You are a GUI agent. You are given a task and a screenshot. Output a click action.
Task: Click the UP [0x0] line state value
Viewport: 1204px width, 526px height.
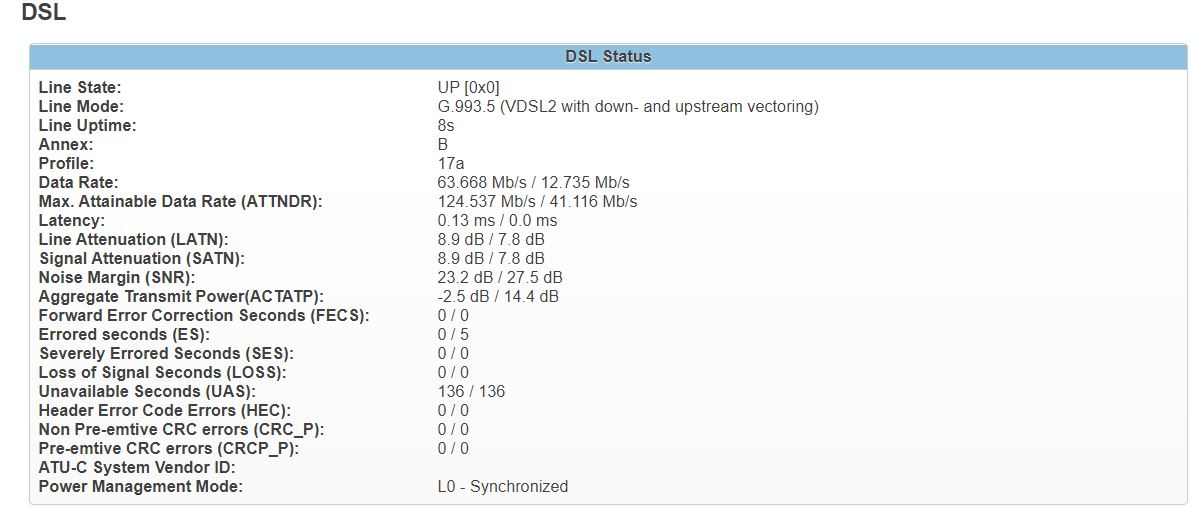[468, 87]
